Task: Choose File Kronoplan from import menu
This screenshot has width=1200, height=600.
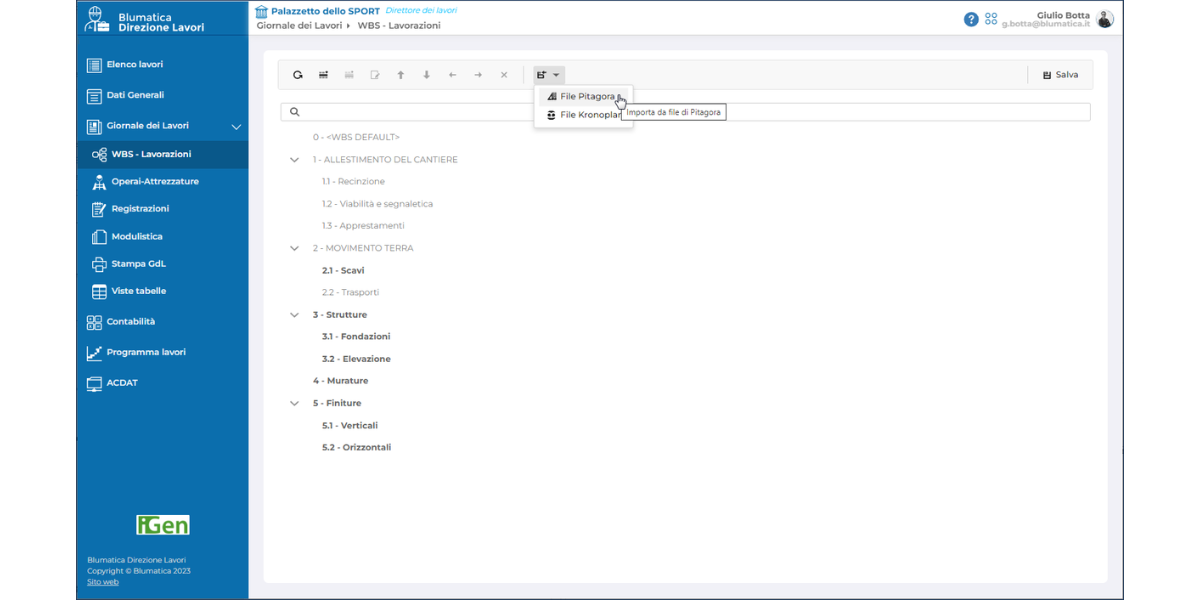Action: point(589,115)
